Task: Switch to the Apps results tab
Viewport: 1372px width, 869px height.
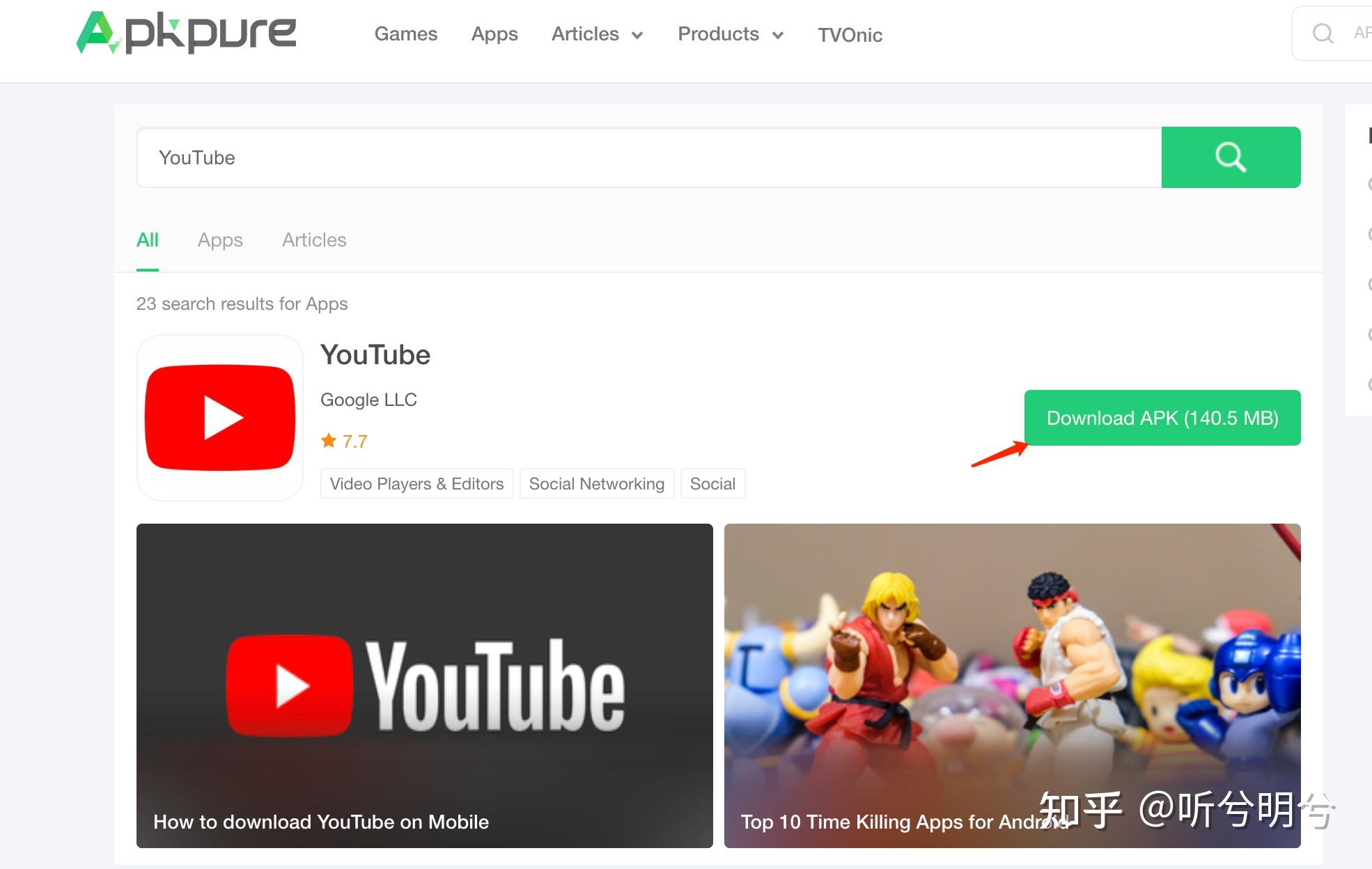Action: click(x=220, y=240)
